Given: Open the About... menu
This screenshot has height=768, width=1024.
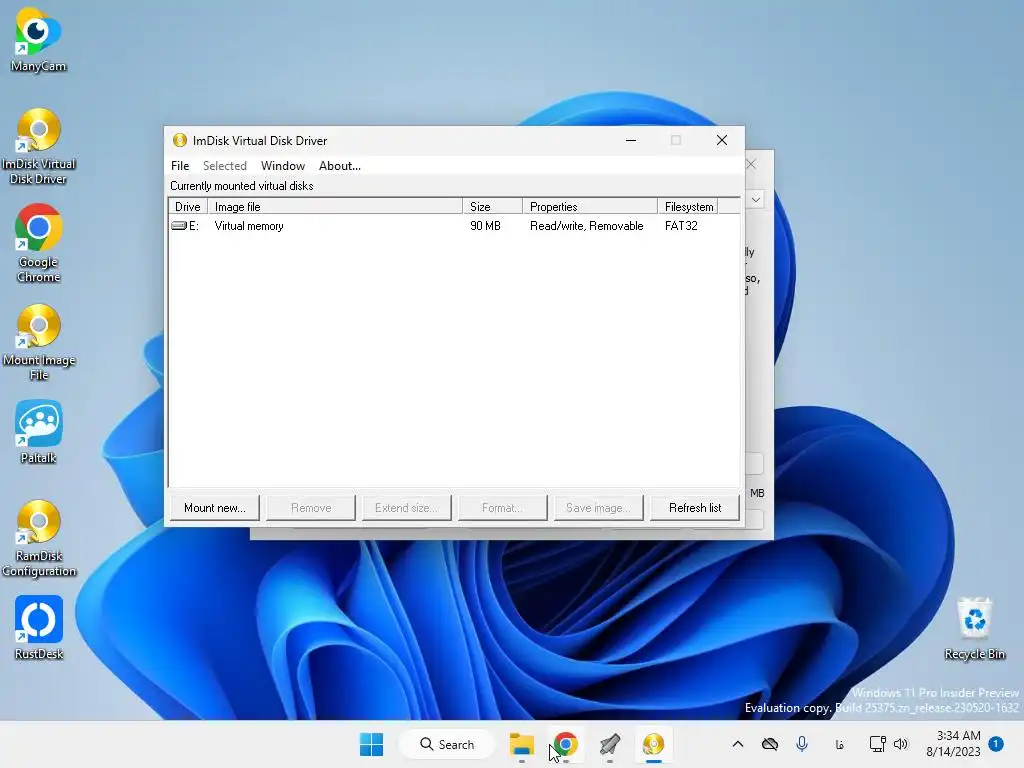Looking at the screenshot, I should coord(340,166).
